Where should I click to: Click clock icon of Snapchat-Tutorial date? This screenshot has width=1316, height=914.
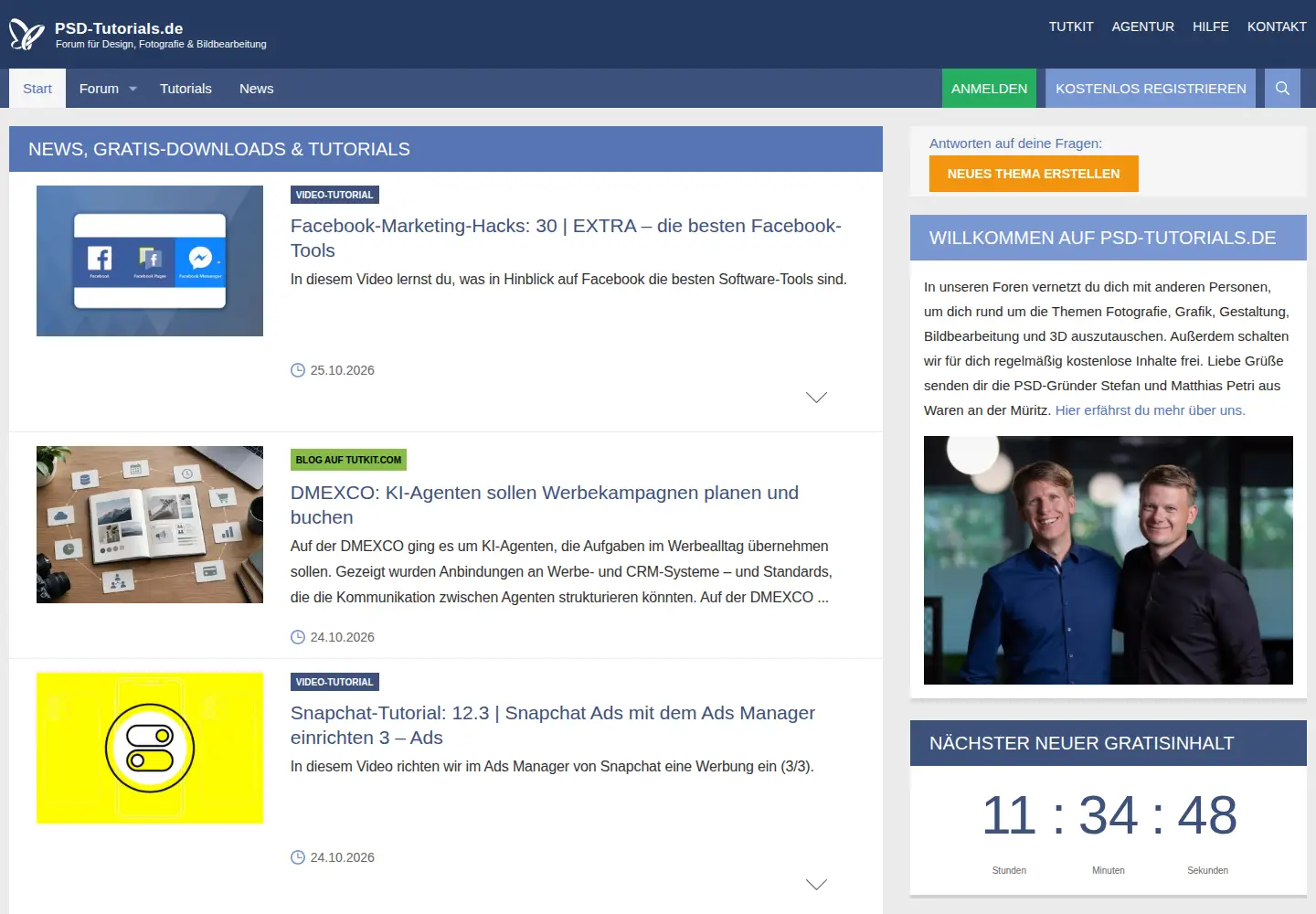(x=298, y=857)
